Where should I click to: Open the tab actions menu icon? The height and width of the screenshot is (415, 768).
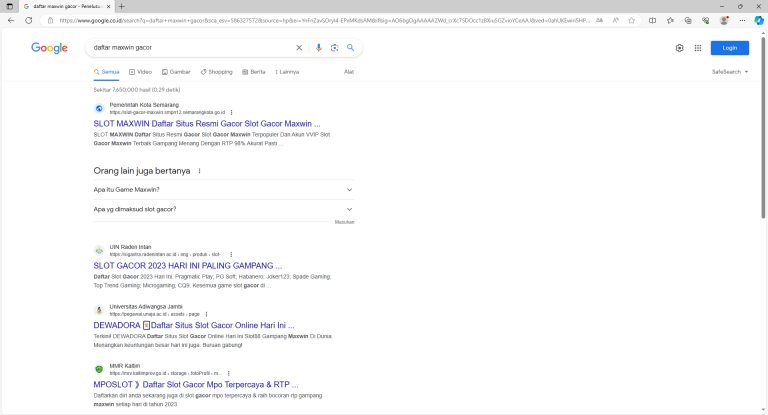click(x=9, y=6)
